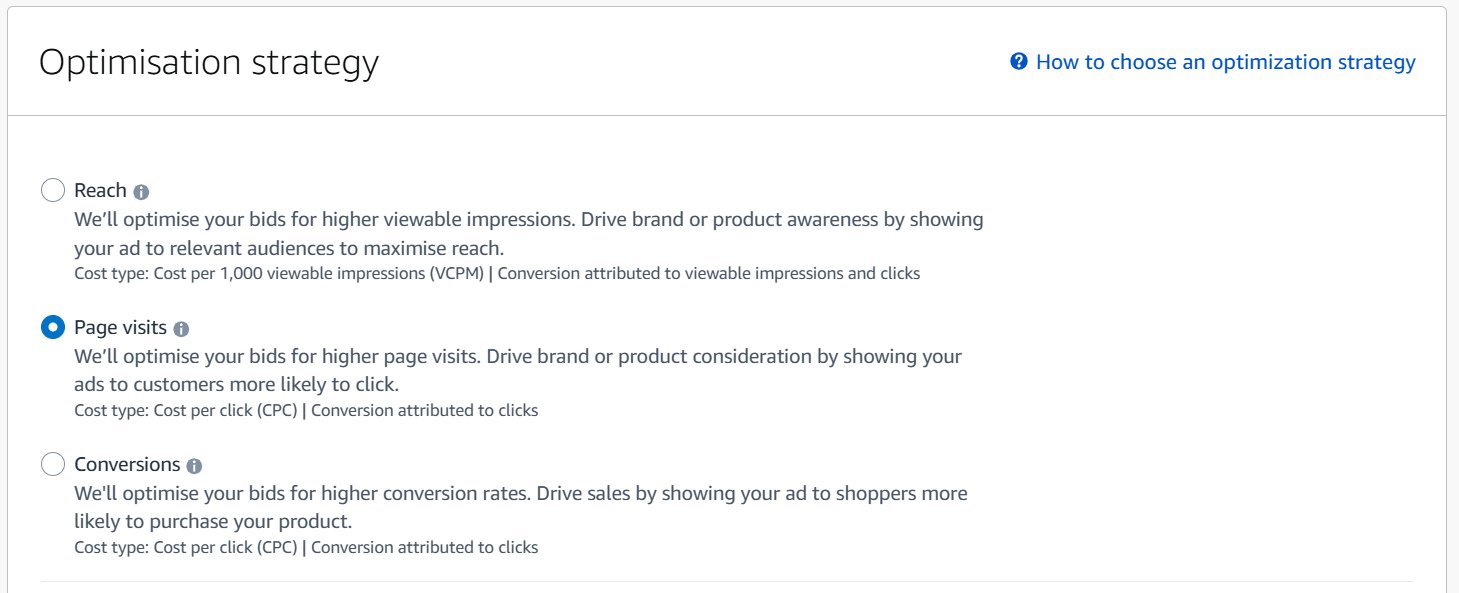Click the Page visits CPC cost type text

pyautogui.click(x=306, y=410)
